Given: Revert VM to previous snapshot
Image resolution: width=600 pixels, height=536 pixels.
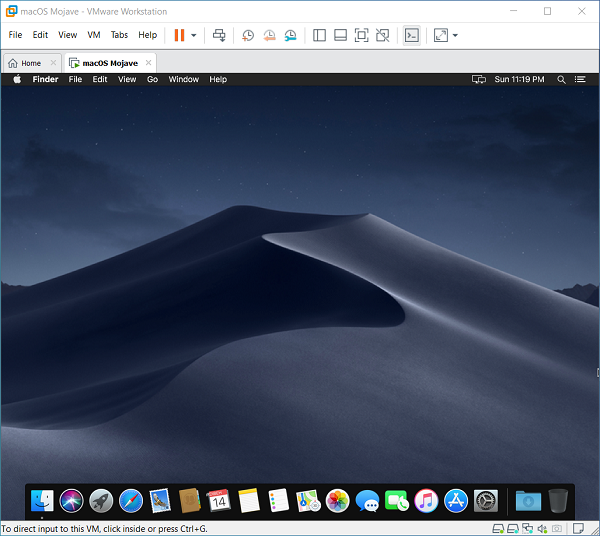Looking at the screenshot, I should coord(269,35).
